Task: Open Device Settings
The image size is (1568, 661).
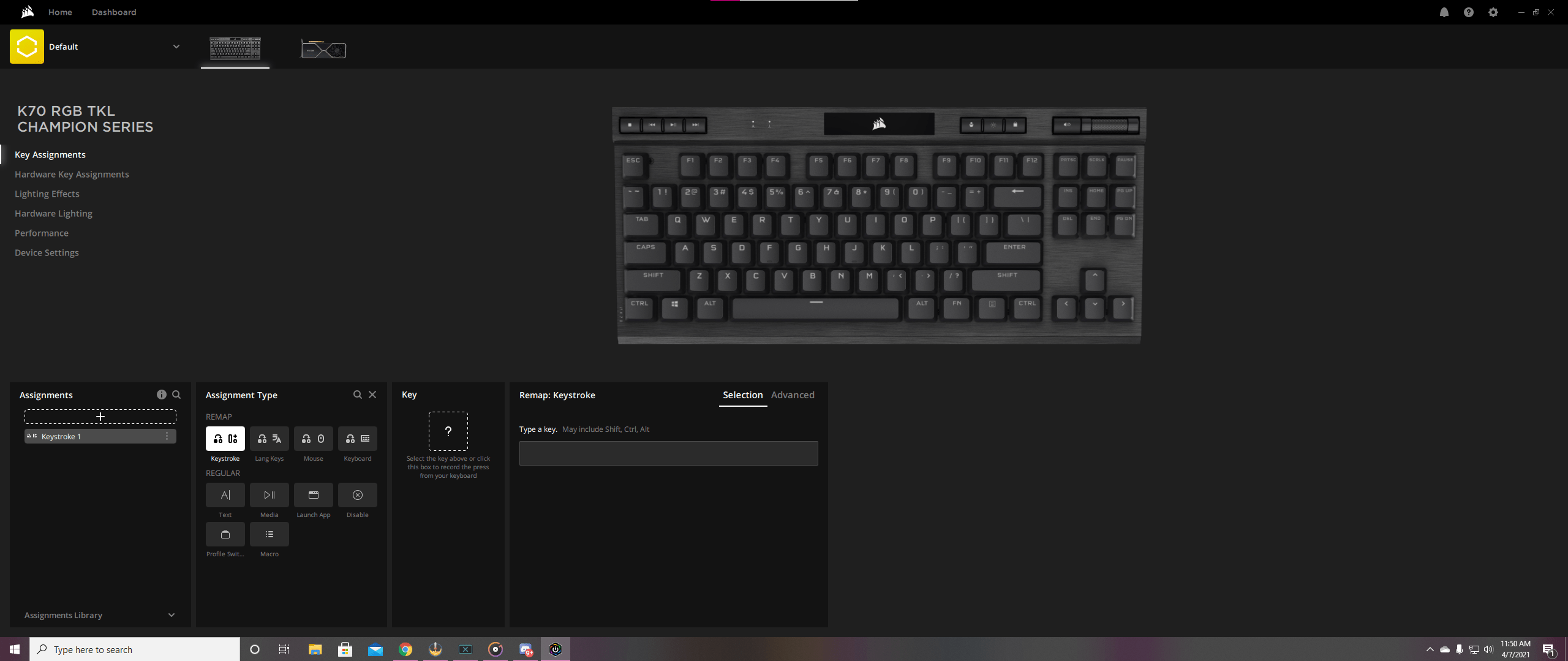Action: point(47,252)
